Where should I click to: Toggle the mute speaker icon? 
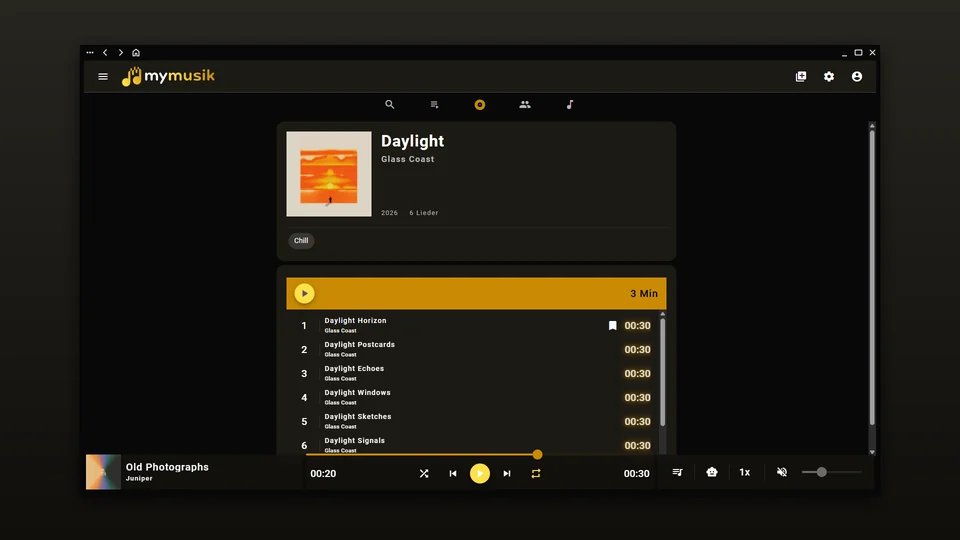[782, 473]
